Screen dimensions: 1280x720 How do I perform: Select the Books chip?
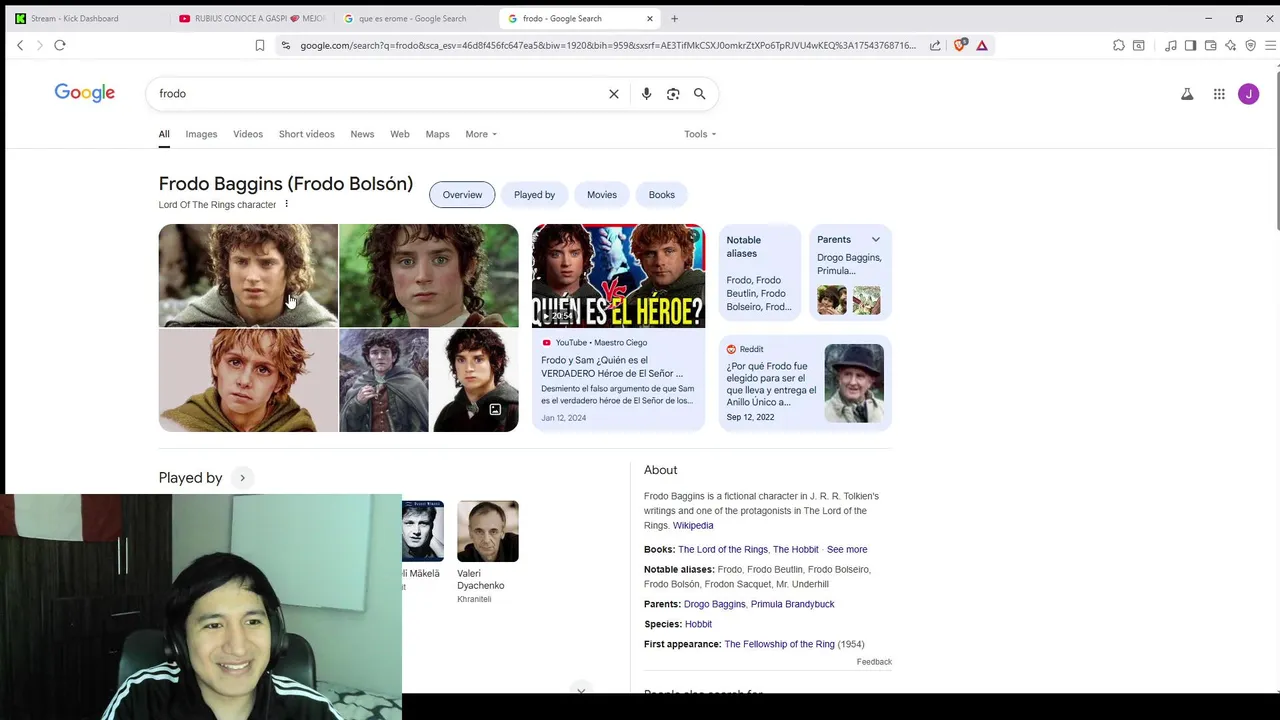(x=662, y=195)
